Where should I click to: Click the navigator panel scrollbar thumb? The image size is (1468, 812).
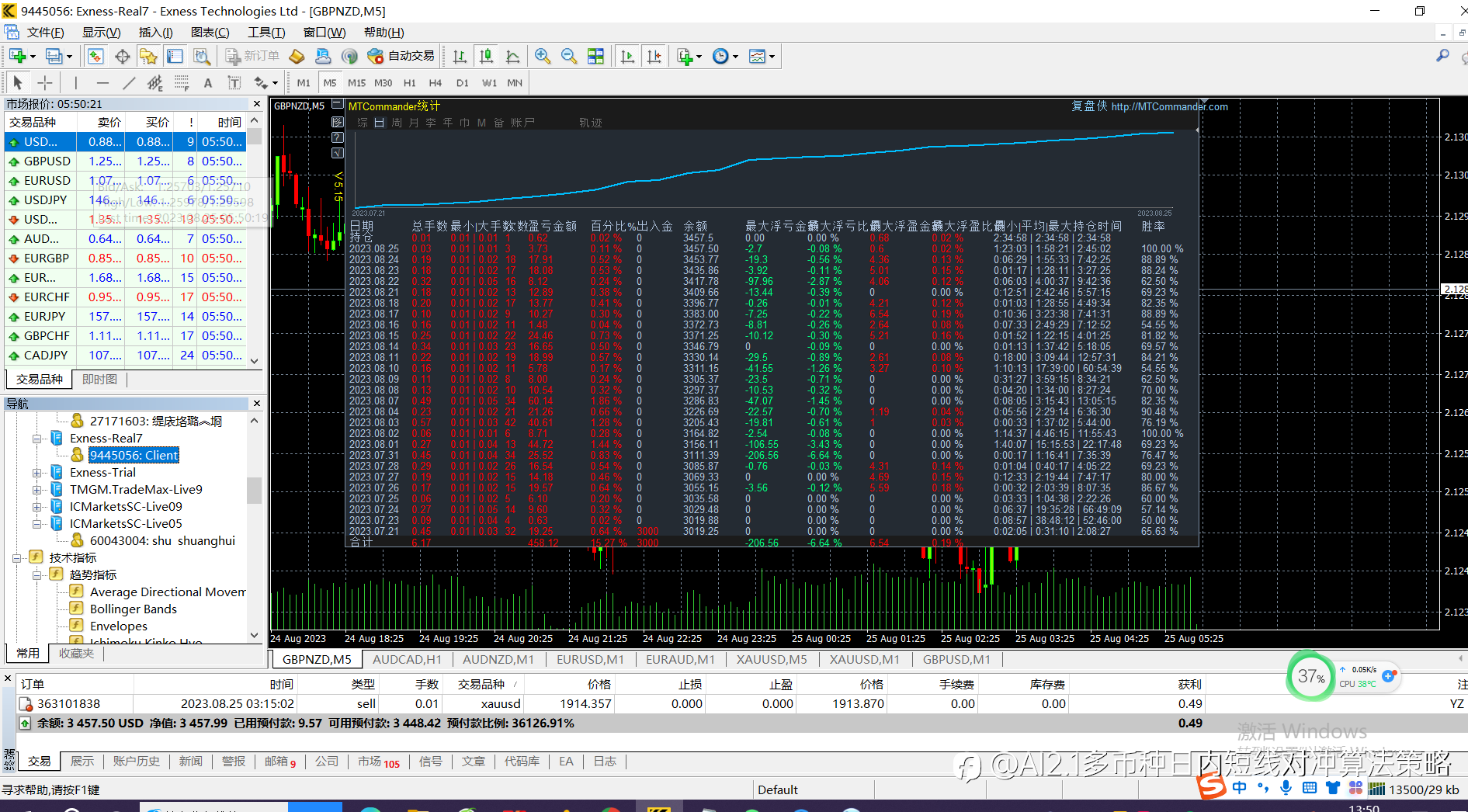click(254, 489)
